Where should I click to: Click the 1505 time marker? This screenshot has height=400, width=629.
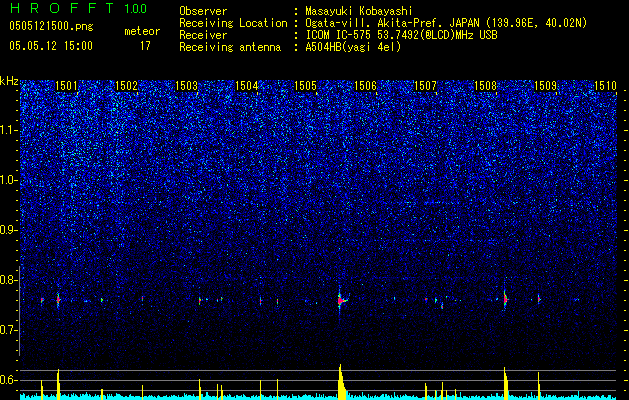coord(306,85)
